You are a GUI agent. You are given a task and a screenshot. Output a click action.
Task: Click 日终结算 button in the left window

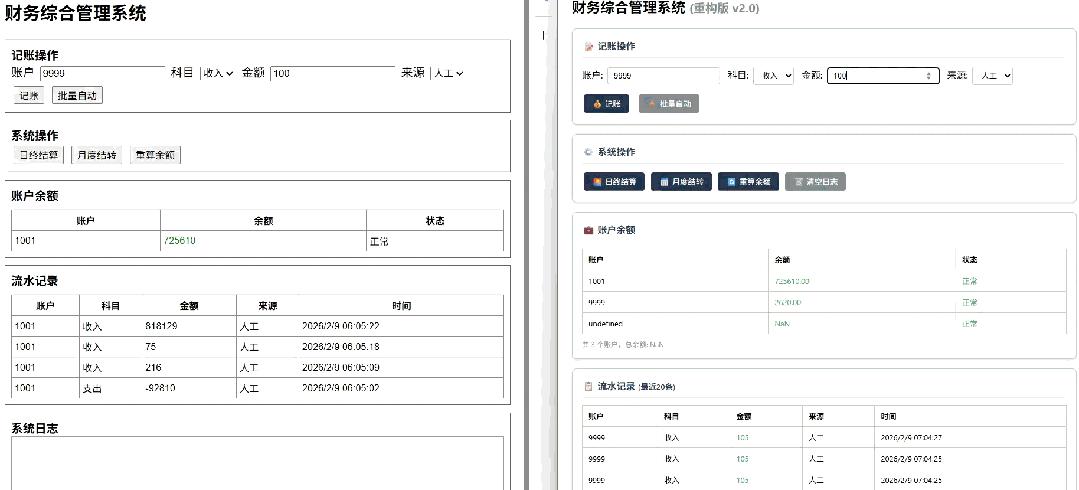[x=39, y=155]
